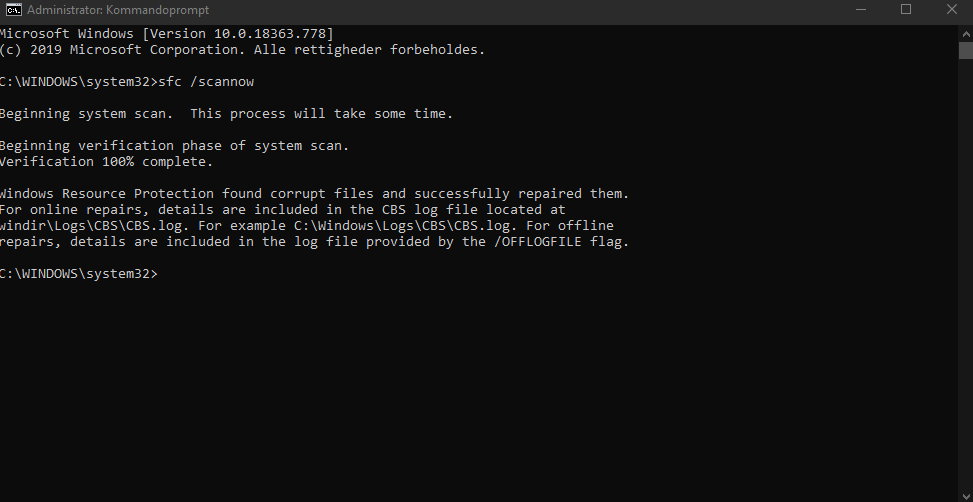Click 'Beginning verification phase of system scan.' line
Screen dimensions: 973x502
coord(174,146)
